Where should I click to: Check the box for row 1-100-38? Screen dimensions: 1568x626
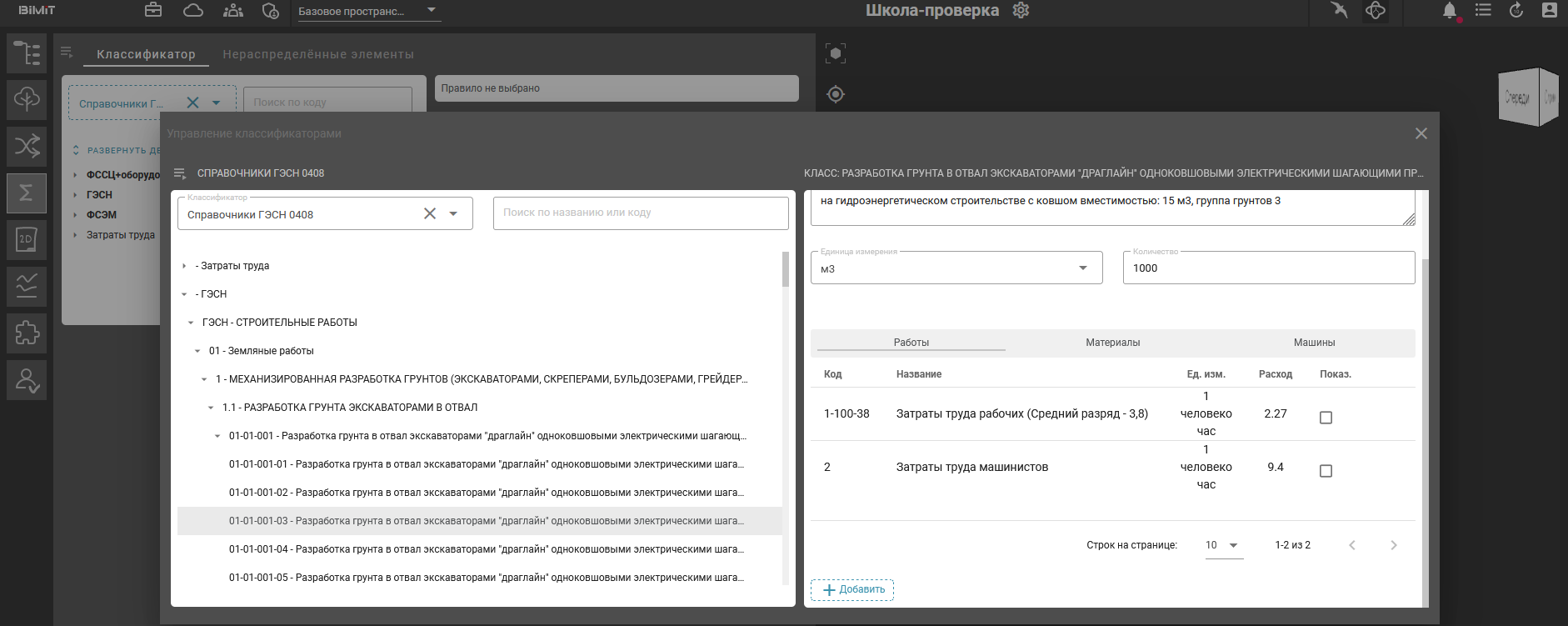(1326, 418)
